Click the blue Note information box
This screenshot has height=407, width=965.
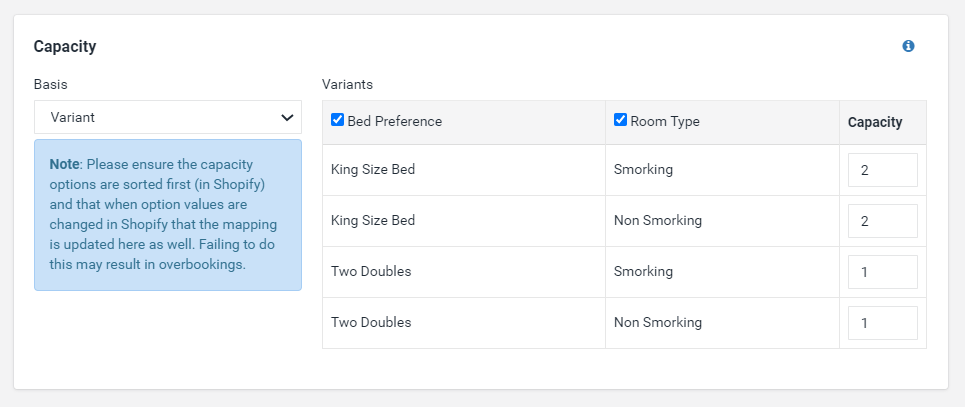click(168, 215)
